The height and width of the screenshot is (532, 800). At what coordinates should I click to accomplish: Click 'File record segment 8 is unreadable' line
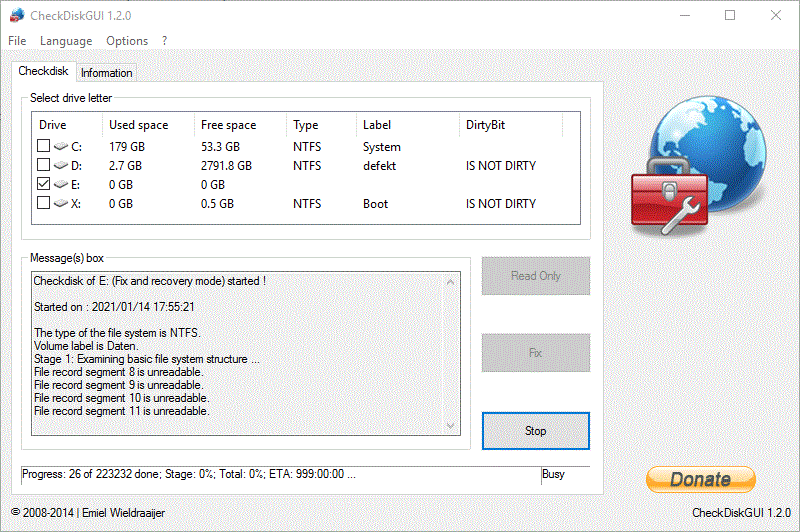pos(119,372)
